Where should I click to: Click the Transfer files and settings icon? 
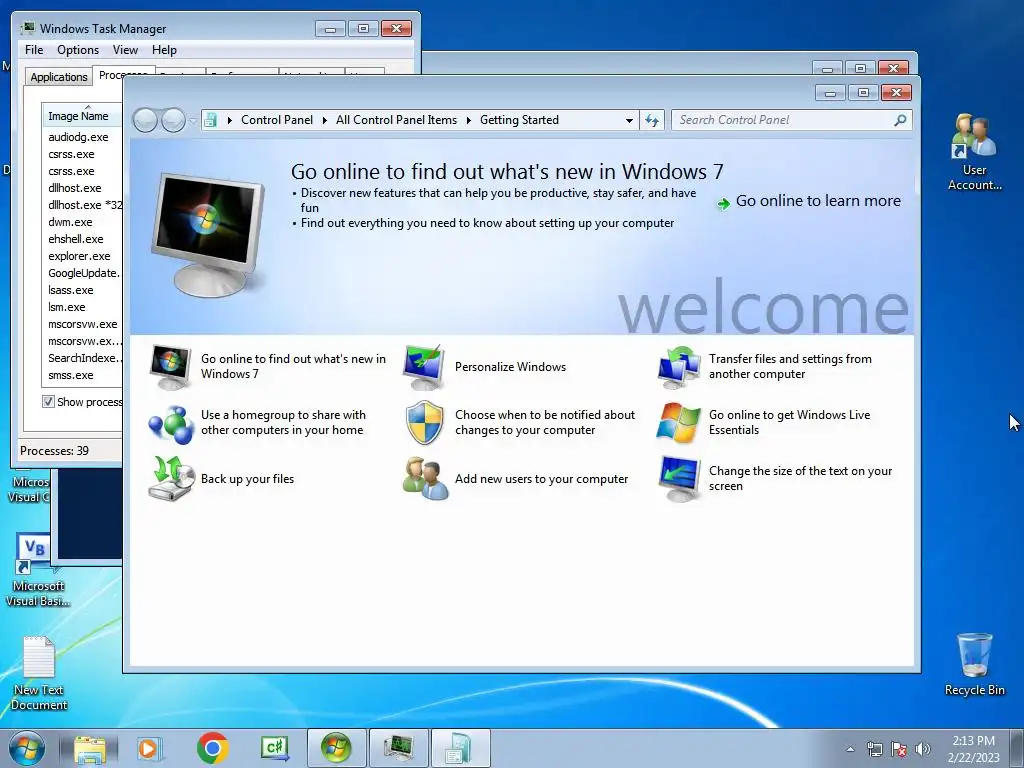(x=679, y=367)
